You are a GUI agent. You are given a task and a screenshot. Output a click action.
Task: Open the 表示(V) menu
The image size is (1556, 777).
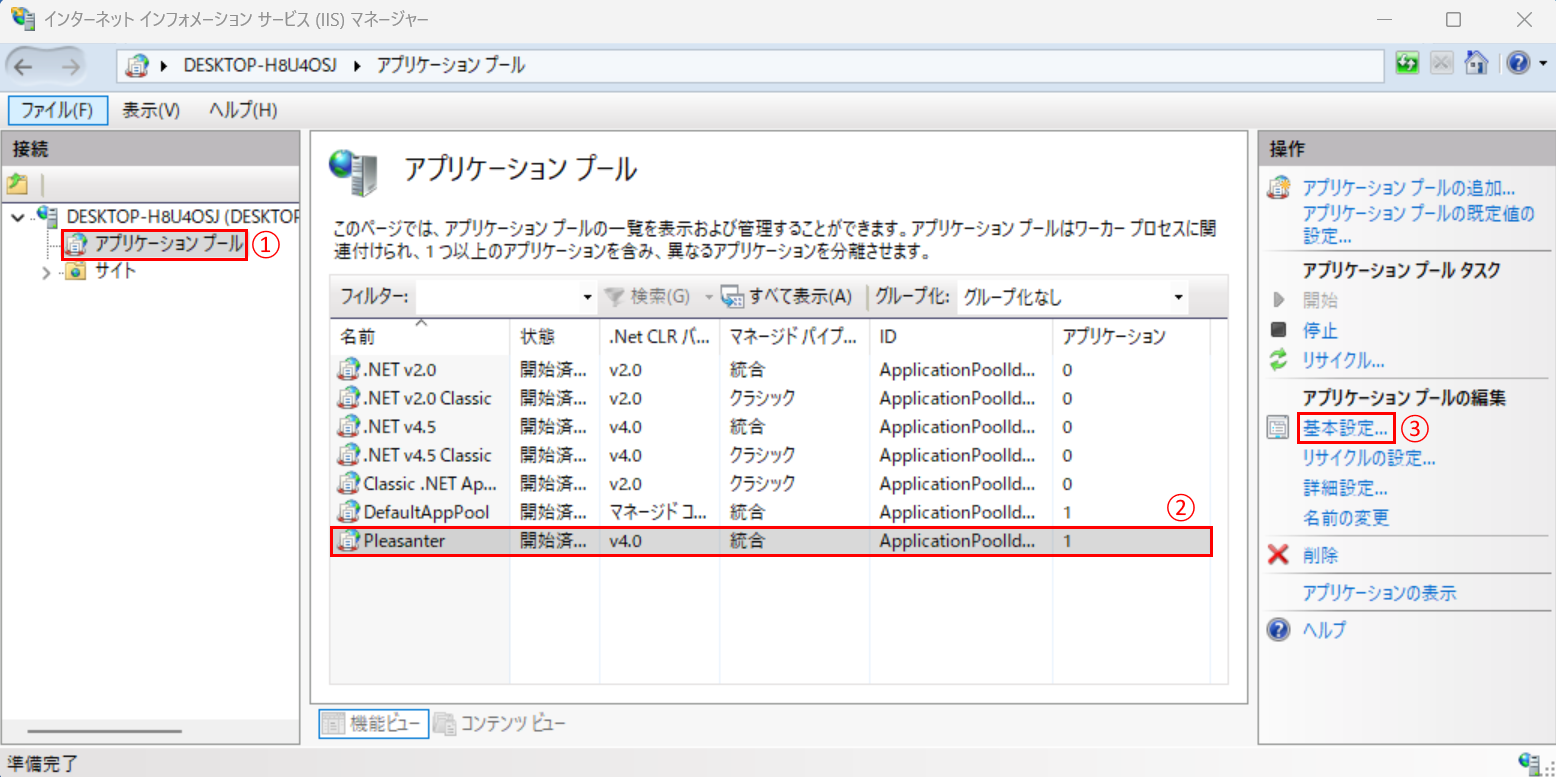[x=151, y=110]
